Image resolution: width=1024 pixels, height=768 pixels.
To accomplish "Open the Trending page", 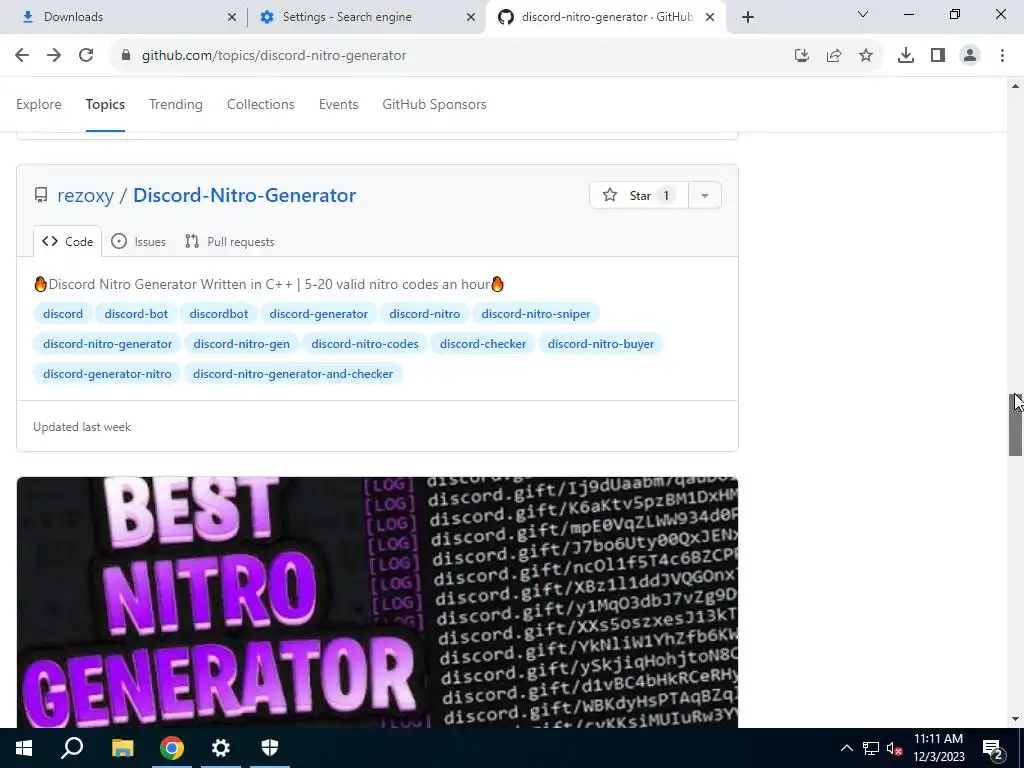I will tap(176, 104).
